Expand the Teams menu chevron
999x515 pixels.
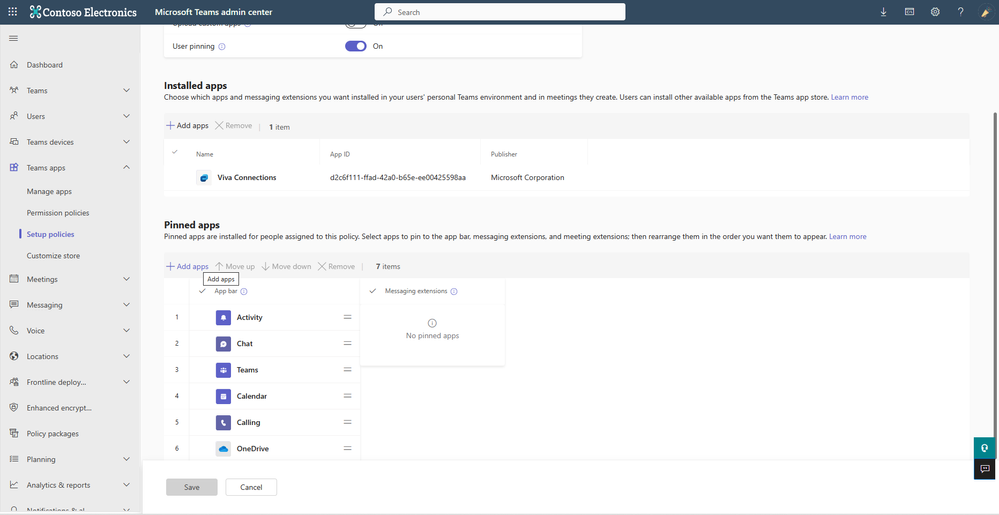coord(126,91)
